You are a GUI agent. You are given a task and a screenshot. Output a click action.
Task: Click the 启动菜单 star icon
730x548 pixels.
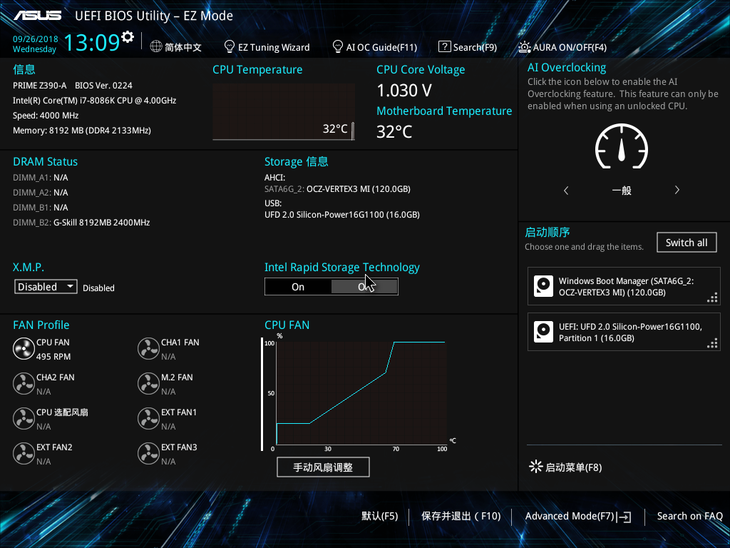point(535,467)
